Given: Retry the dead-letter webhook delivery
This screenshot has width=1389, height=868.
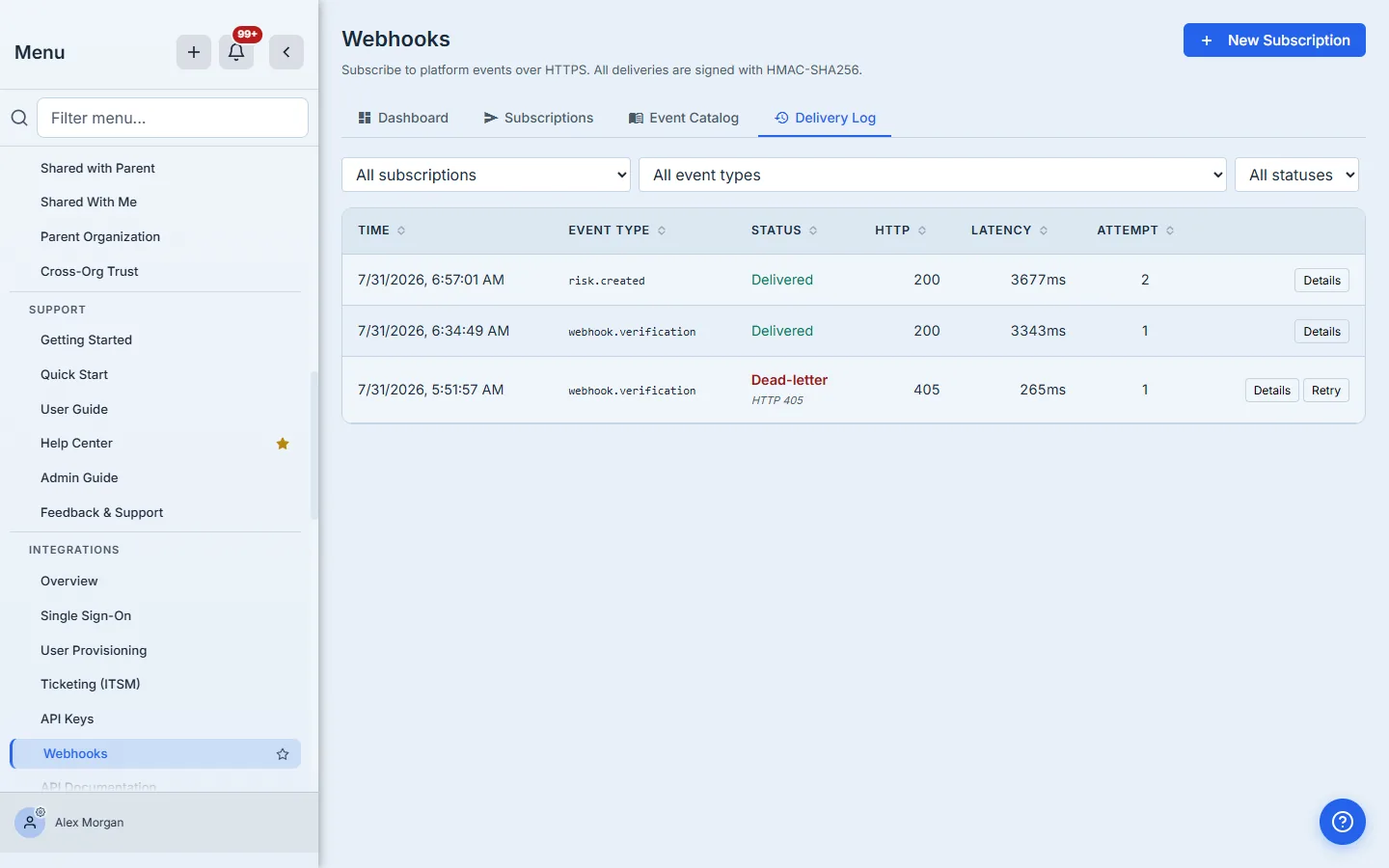Looking at the screenshot, I should point(1325,391).
